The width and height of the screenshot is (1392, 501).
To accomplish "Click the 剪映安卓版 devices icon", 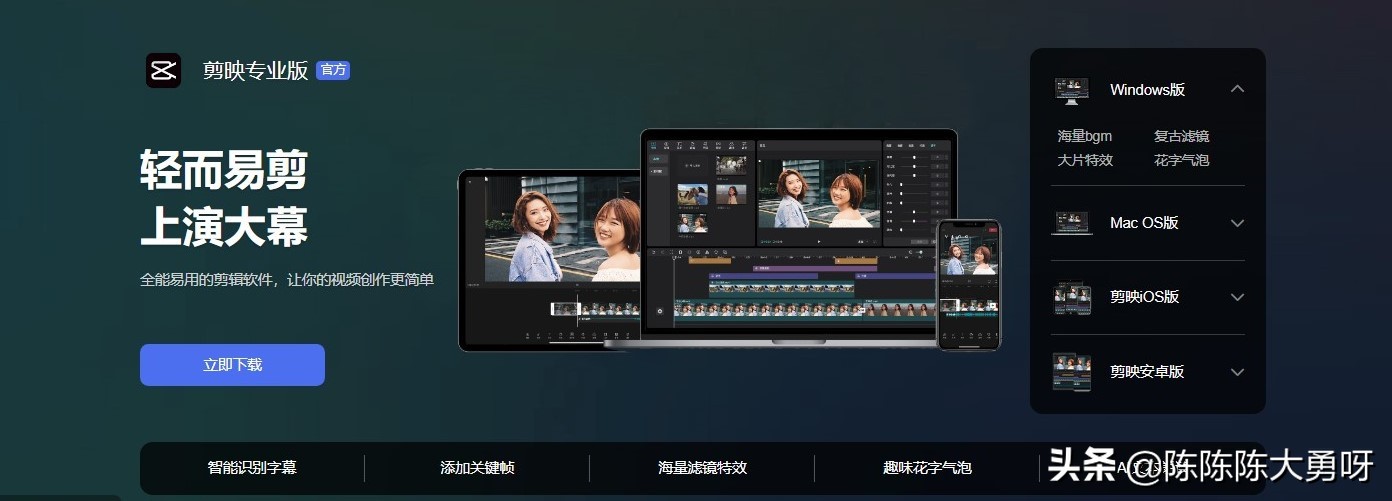I will tap(1071, 372).
